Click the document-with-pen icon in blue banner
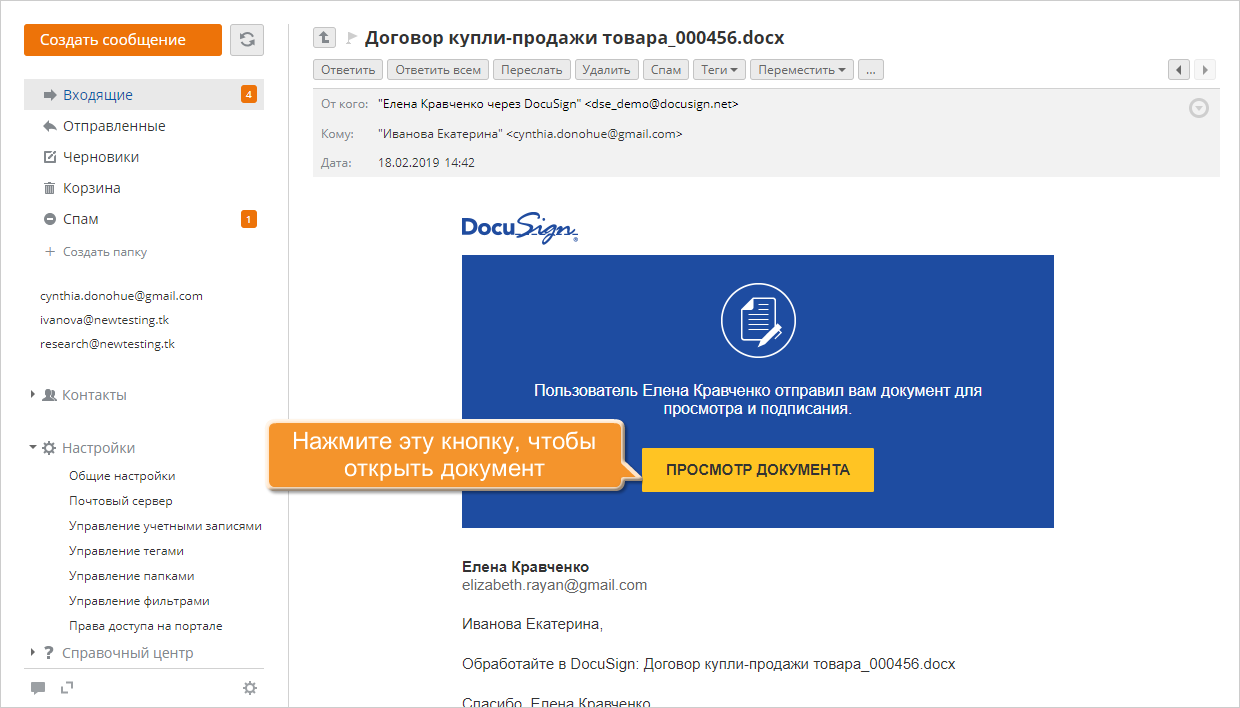 (x=759, y=321)
